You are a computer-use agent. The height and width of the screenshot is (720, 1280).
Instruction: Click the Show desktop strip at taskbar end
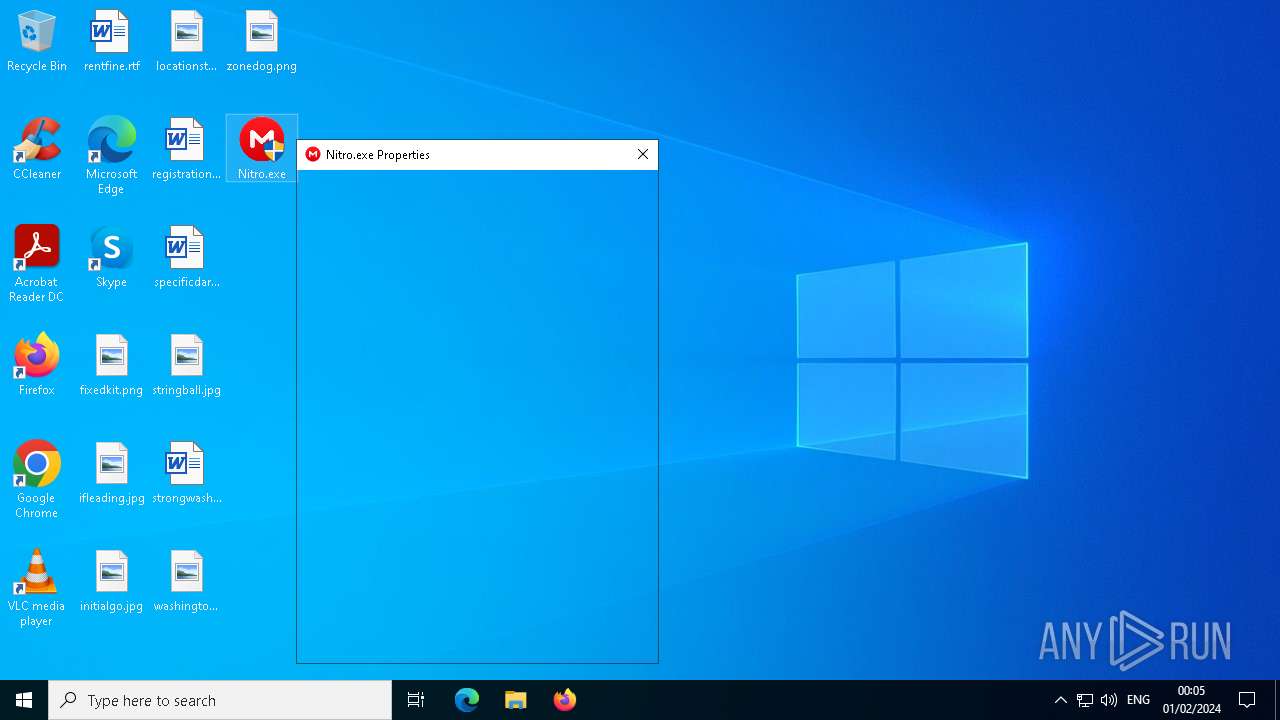[x=1277, y=700]
